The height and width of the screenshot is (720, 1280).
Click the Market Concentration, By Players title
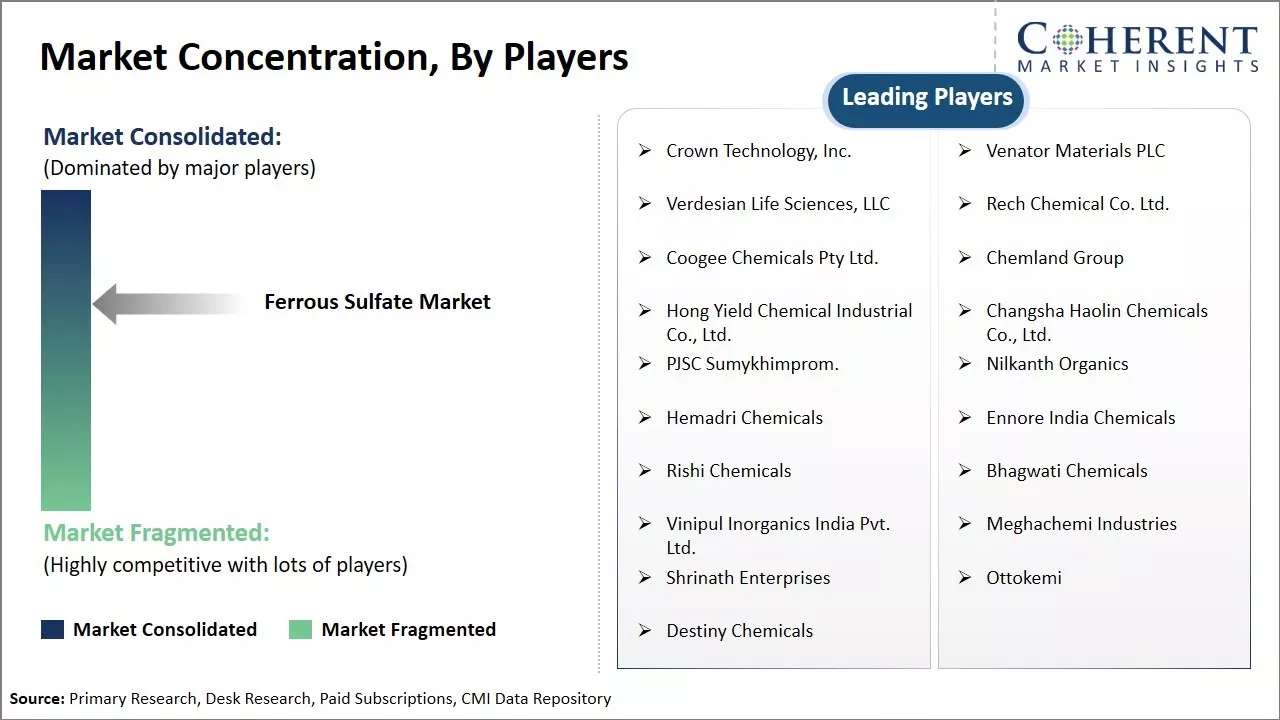coord(334,56)
